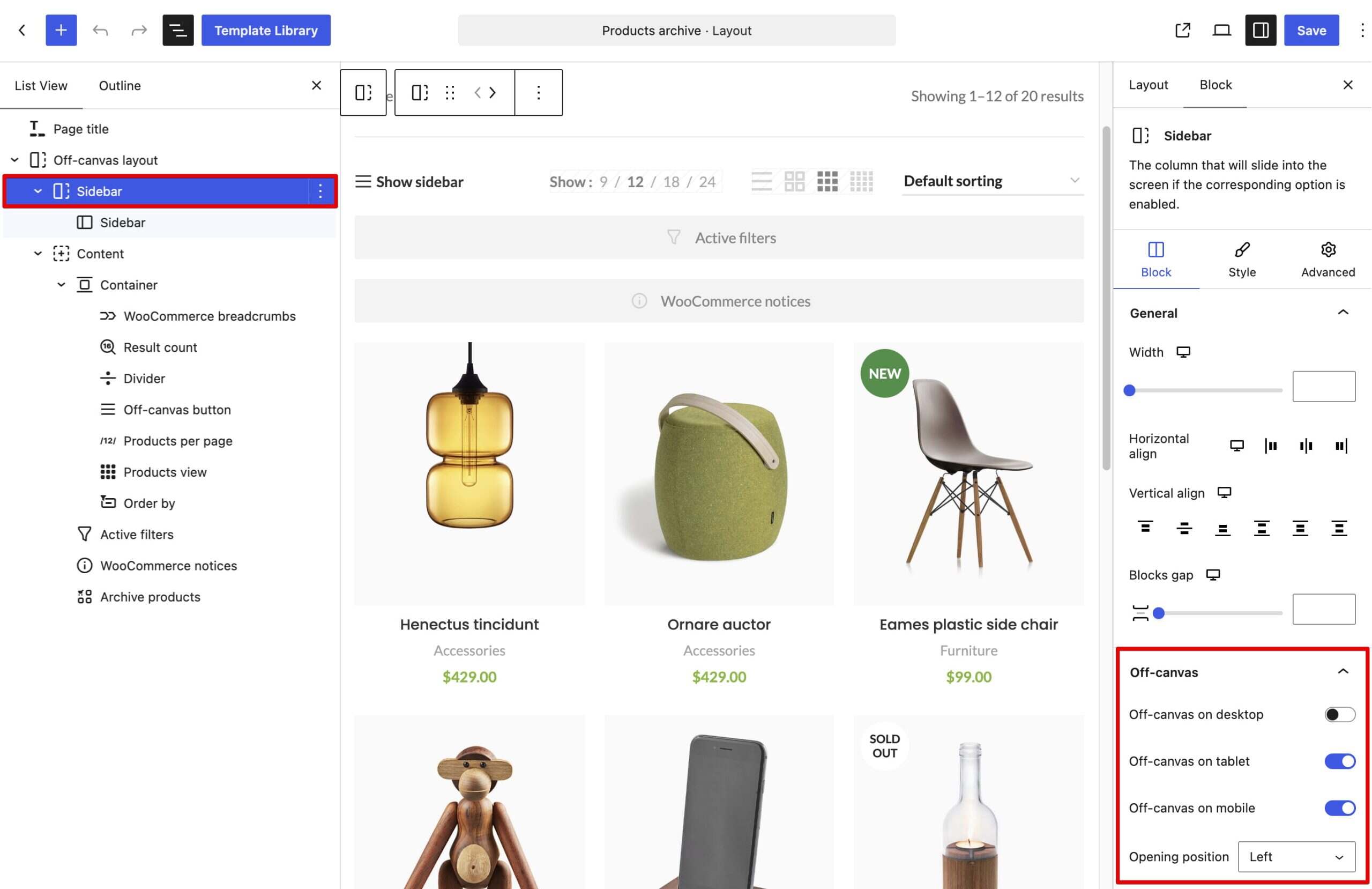Enable Off-canvas on desktop toggle
1372x889 pixels.
pyautogui.click(x=1340, y=714)
